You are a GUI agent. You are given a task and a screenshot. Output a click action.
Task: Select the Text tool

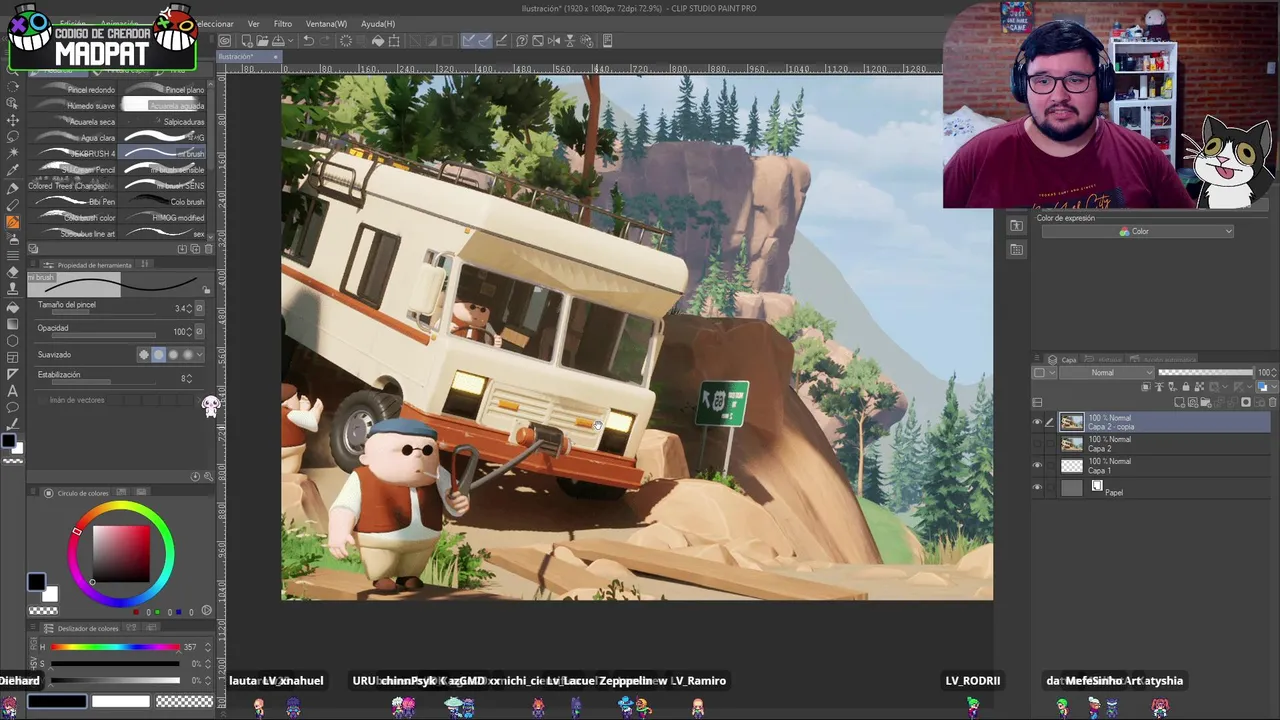13,391
